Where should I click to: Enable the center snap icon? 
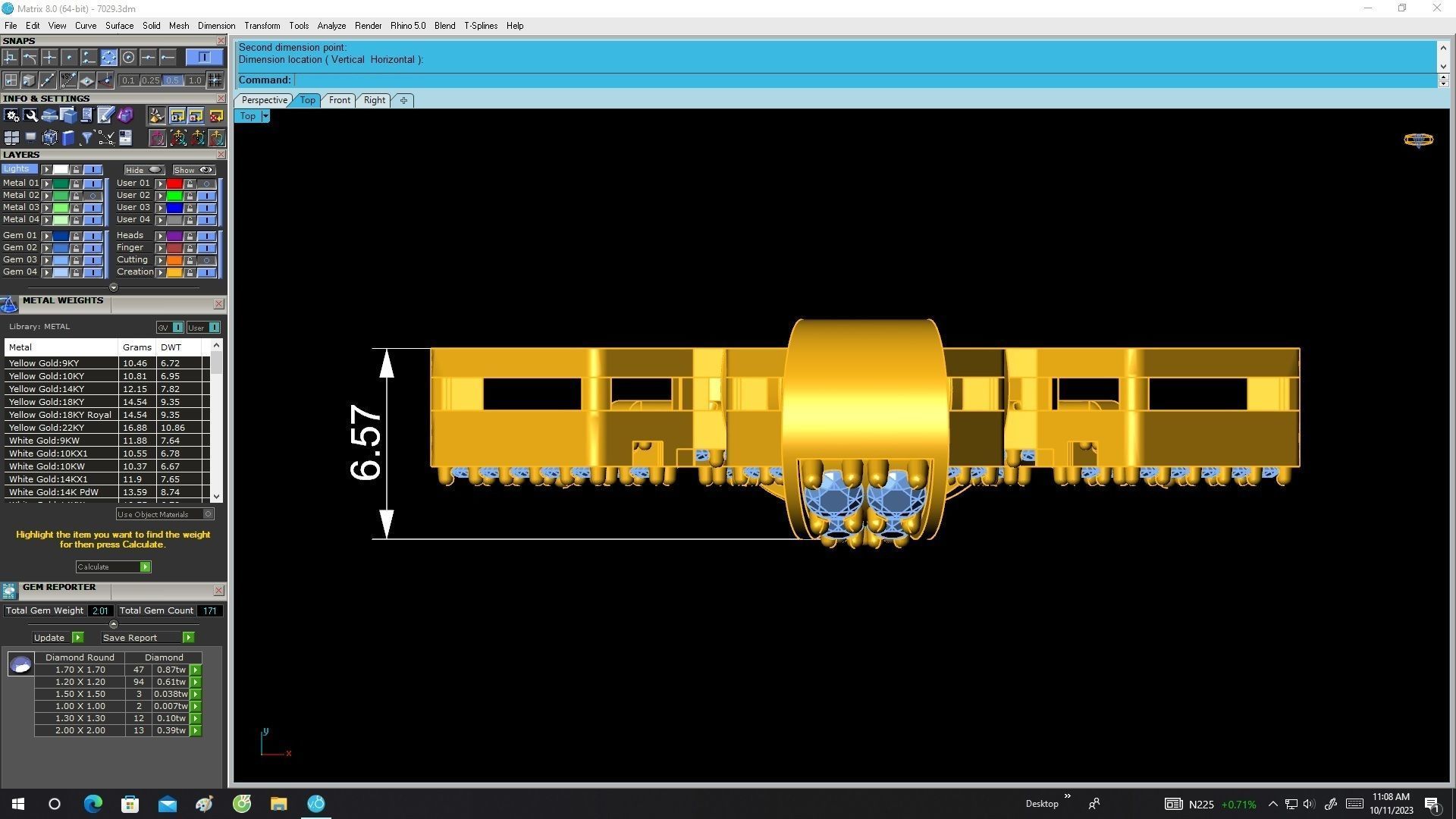tap(128, 58)
